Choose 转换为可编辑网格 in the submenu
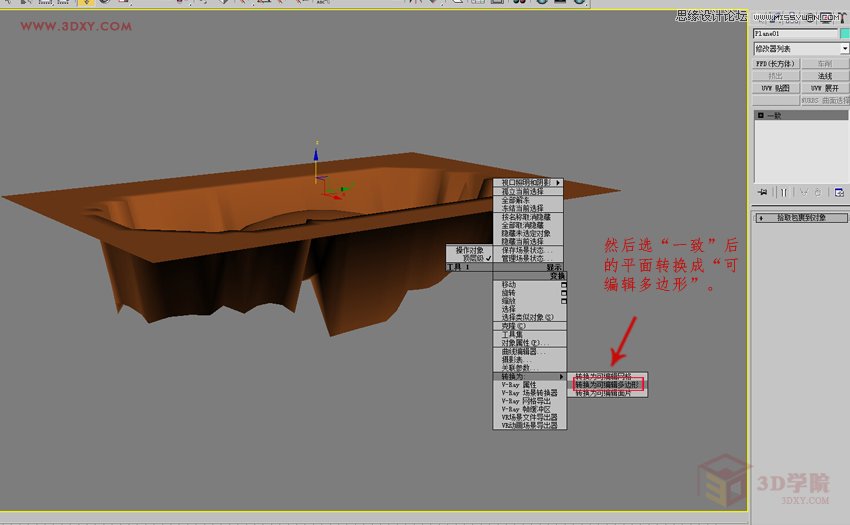 click(x=608, y=376)
